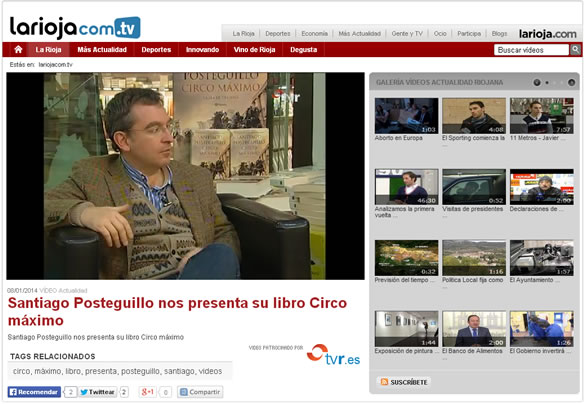Click the Suscríbete link

pyautogui.click(x=409, y=382)
